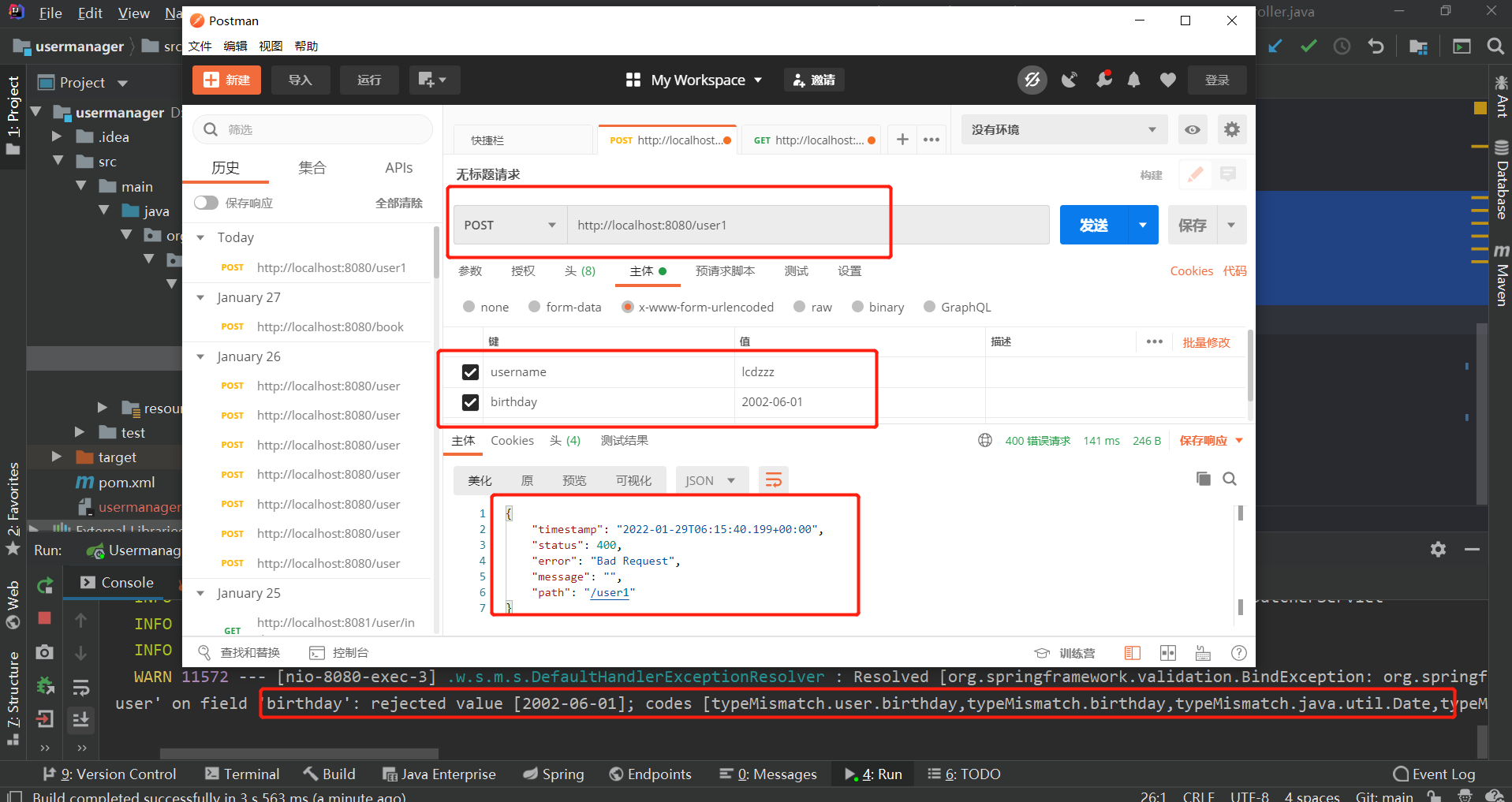Open IntelliJ Terminal tool window
This screenshot has width=1512, height=802.
242,774
